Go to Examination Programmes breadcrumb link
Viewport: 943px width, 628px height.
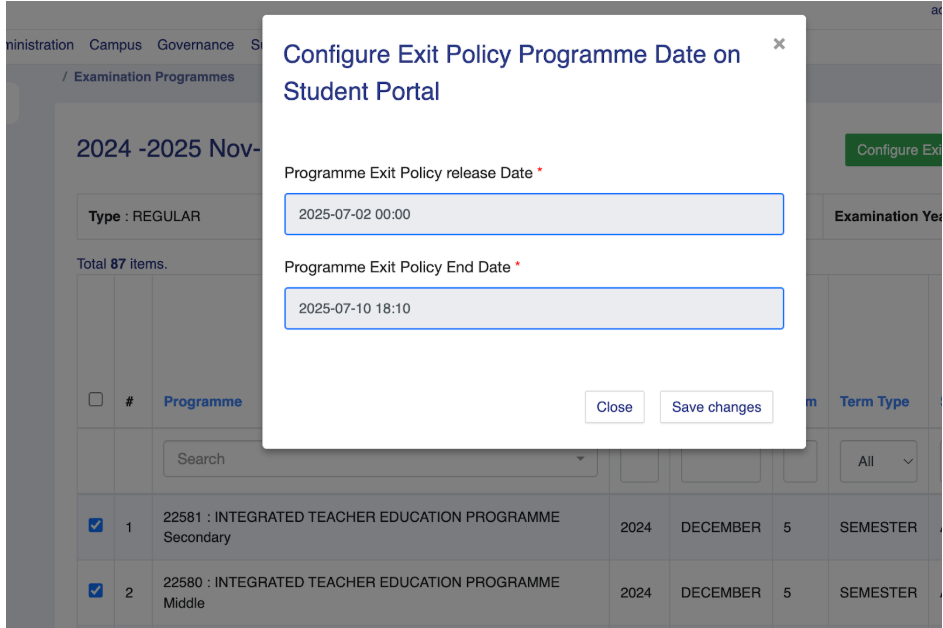click(154, 77)
